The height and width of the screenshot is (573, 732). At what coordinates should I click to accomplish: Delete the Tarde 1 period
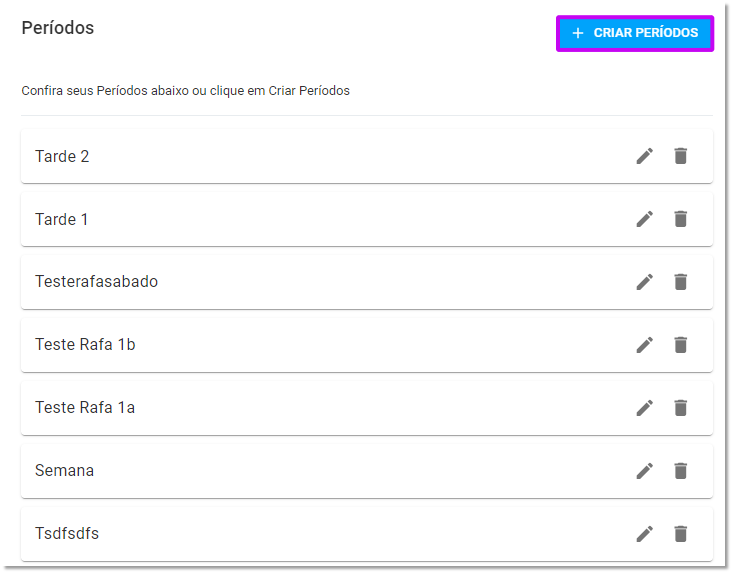click(x=681, y=219)
